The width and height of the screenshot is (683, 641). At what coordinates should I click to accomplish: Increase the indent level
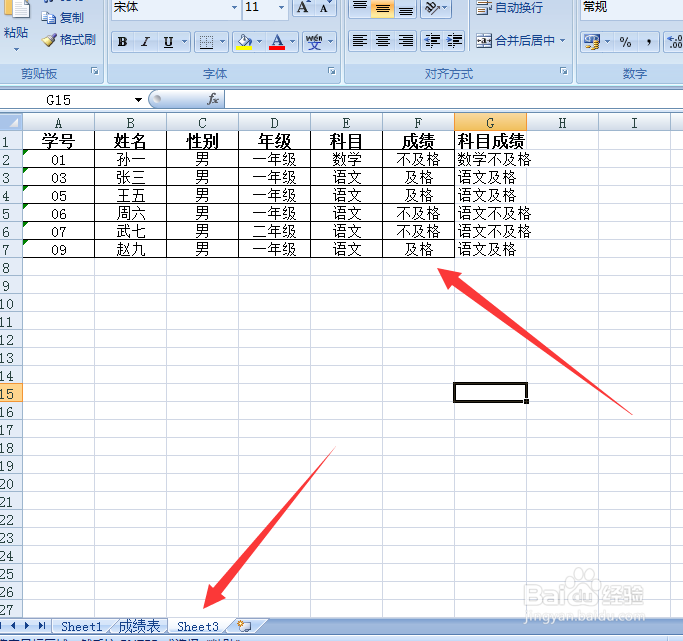click(x=454, y=41)
